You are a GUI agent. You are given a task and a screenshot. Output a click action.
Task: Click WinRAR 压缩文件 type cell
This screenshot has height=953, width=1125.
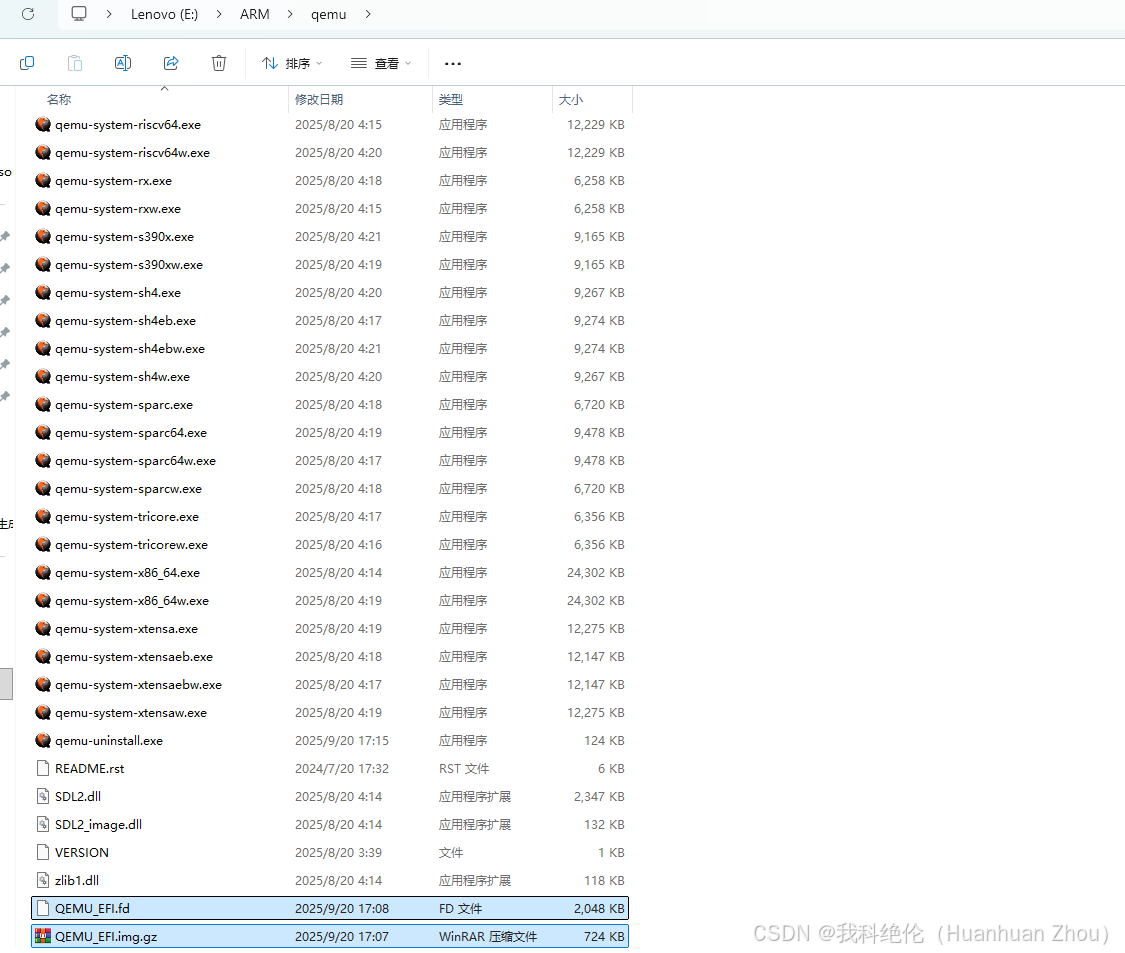(x=487, y=936)
